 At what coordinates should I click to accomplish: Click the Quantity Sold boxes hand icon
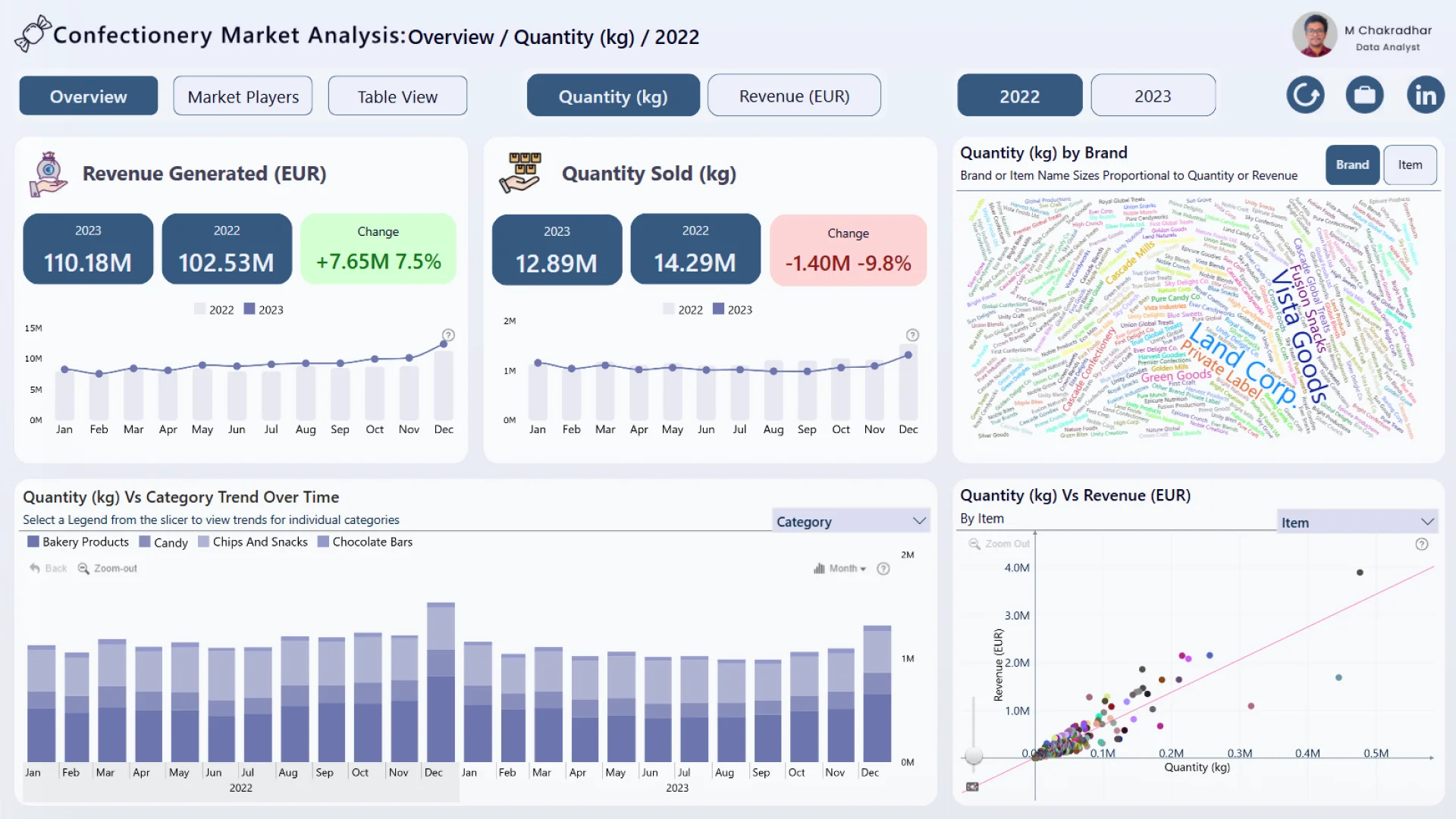click(520, 172)
